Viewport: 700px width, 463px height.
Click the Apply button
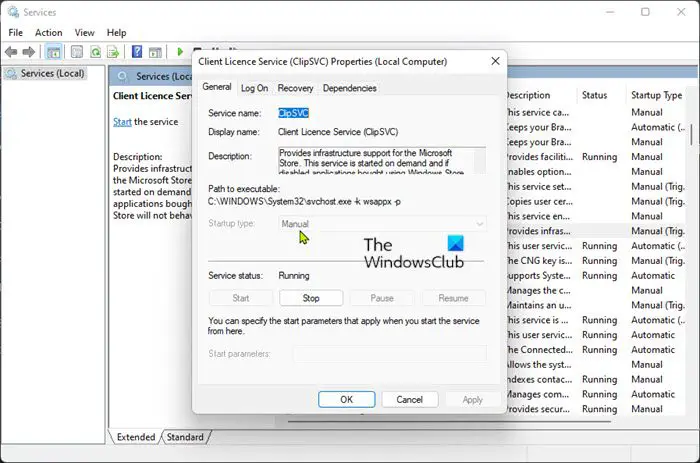[472, 400]
